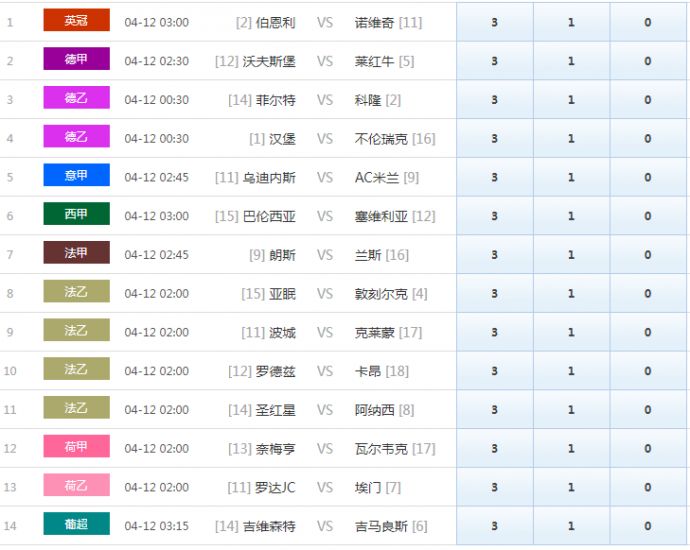Open 塞维利亚 team link
The height and width of the screenshot is (550, 690).
381,216
